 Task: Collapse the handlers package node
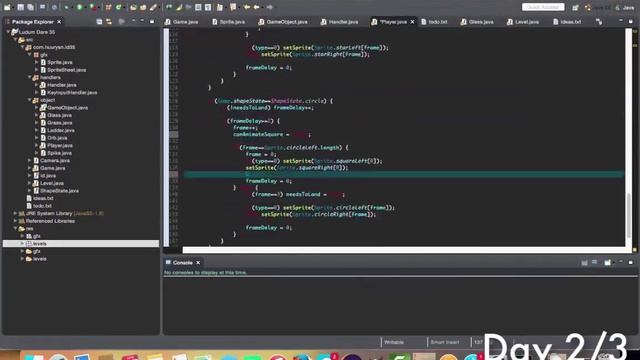coord(29,77)
